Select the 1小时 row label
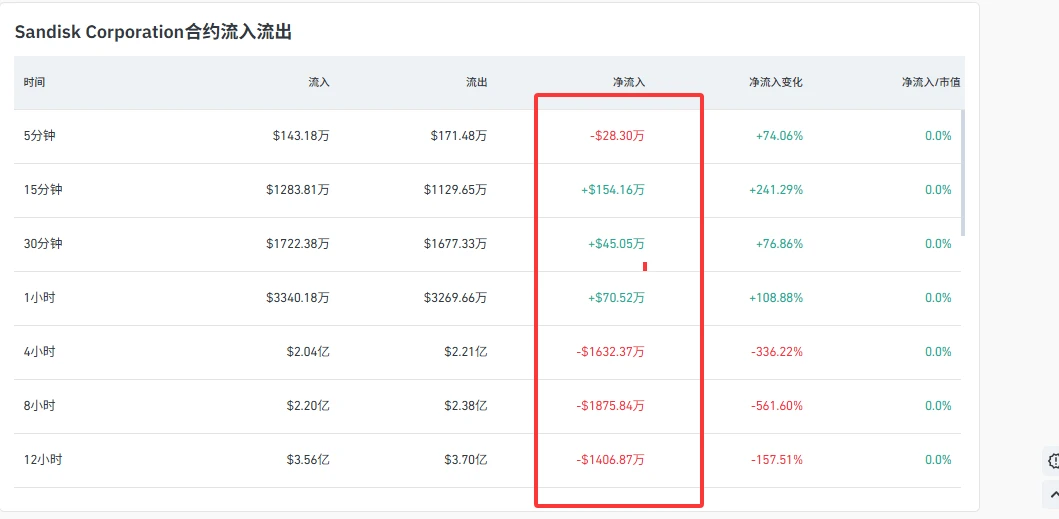1059x519 pixels. [39, 298]
